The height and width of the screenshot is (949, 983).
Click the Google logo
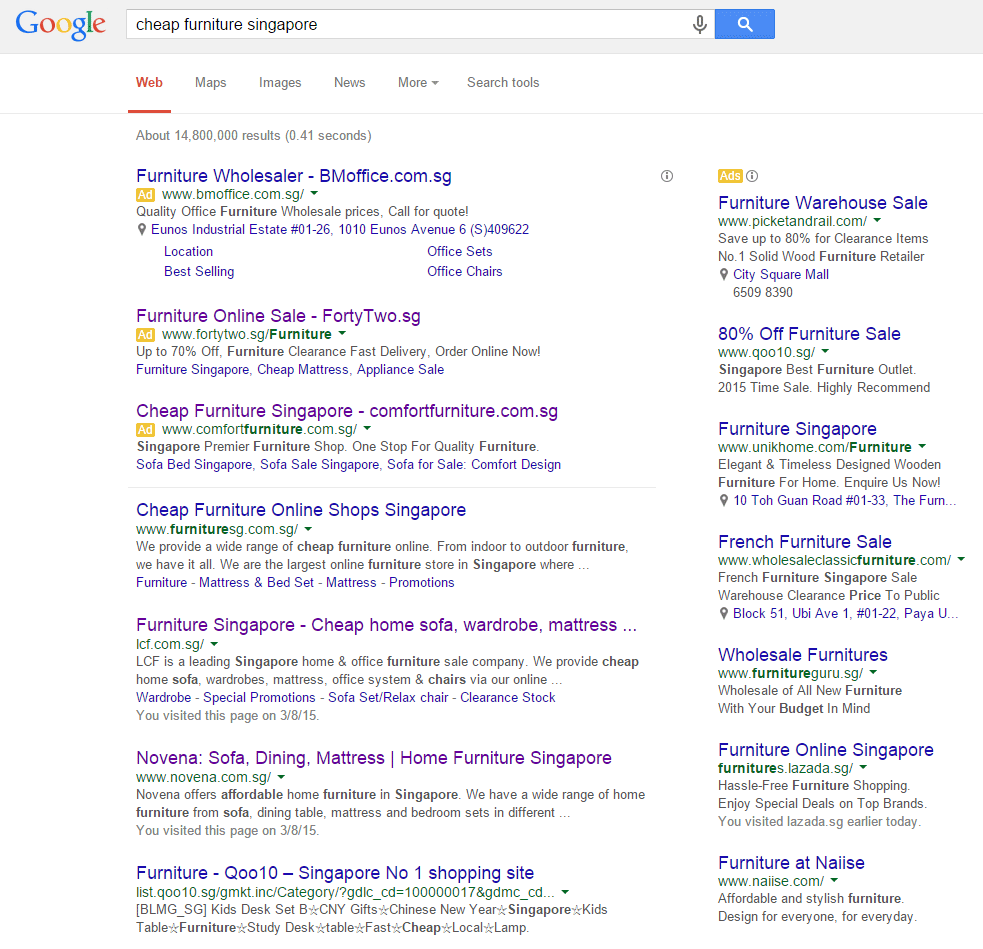59,25
